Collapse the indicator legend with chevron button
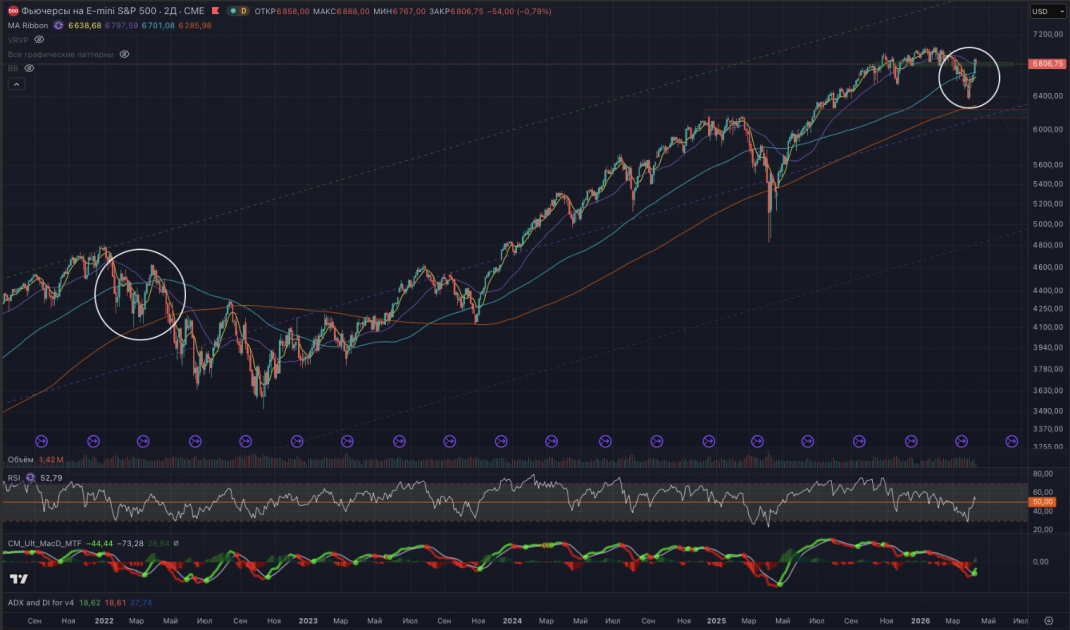Screen dimensions: 1070x630 pos(16,84)
